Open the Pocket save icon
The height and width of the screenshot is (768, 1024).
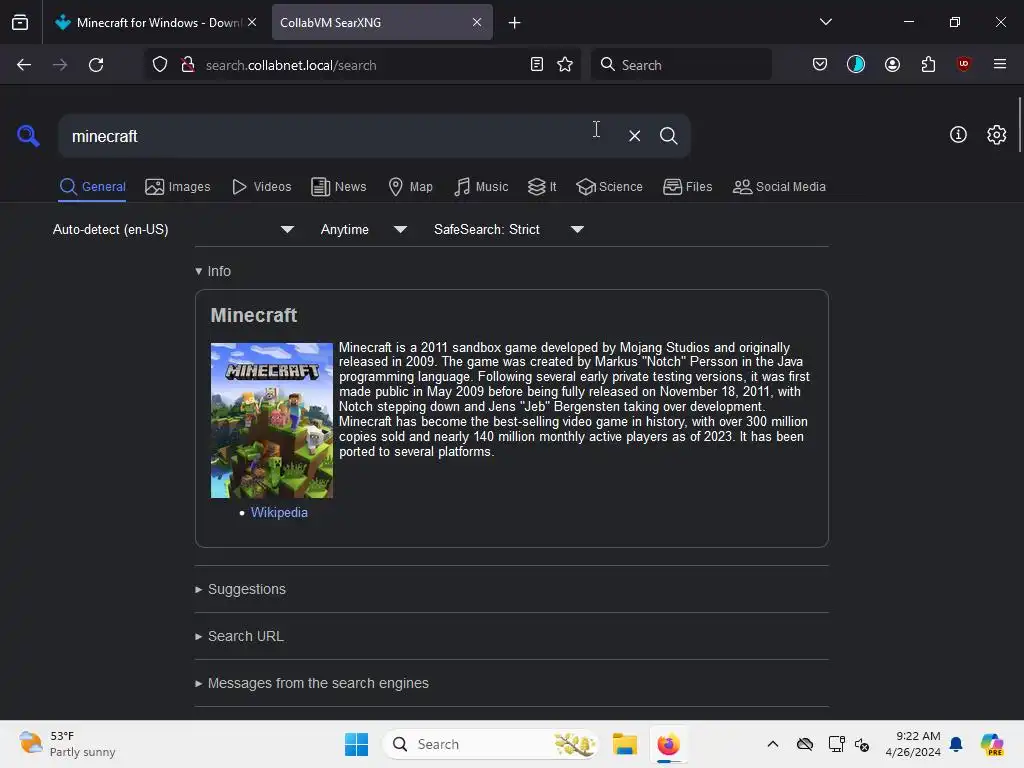[x=820, y=65]
